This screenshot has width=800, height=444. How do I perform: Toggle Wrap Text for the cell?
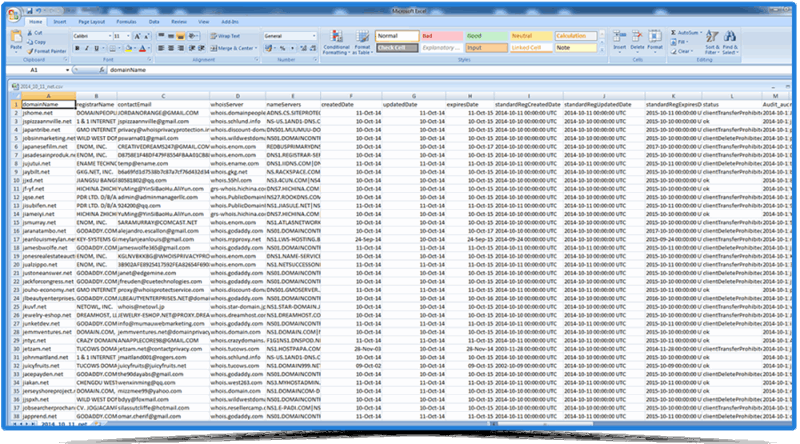[x=224, y=34]
